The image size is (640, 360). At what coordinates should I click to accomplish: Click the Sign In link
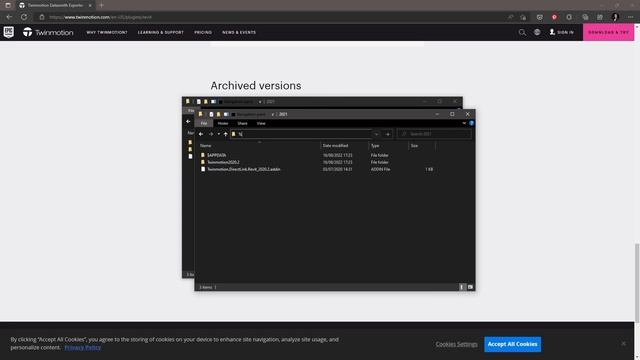coord(562,32)
